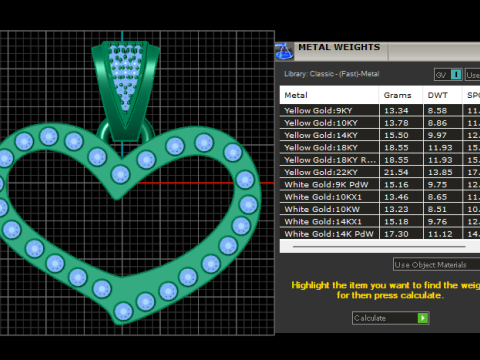Click the Metal Weights flask icon
This screenshot has width=480, height=360.
tap(284, 51)
